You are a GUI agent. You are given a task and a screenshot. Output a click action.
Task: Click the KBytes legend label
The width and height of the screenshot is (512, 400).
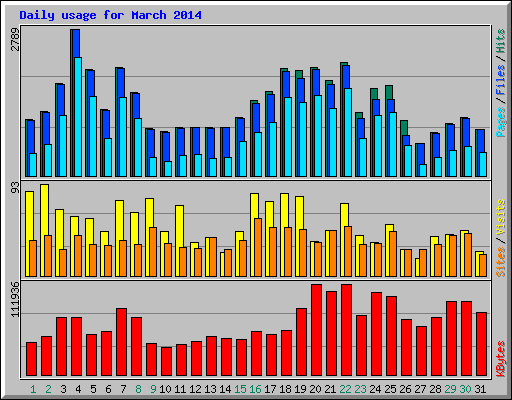coord(500,359)
